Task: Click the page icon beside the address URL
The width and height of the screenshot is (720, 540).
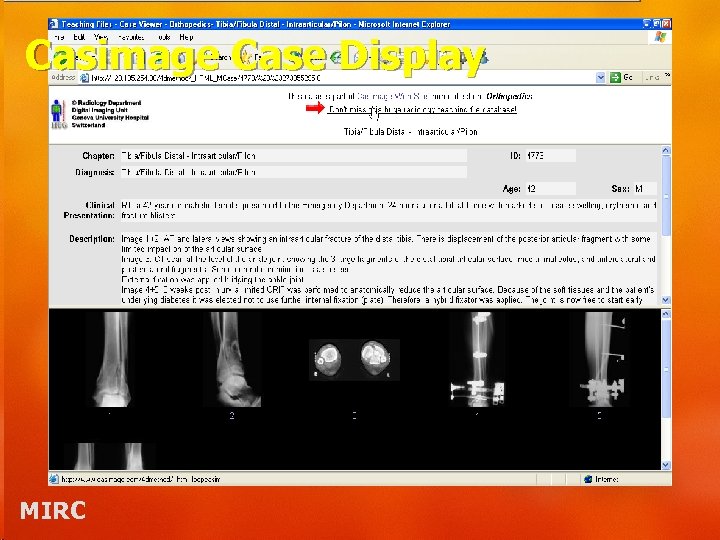Action: coord(84,78)
